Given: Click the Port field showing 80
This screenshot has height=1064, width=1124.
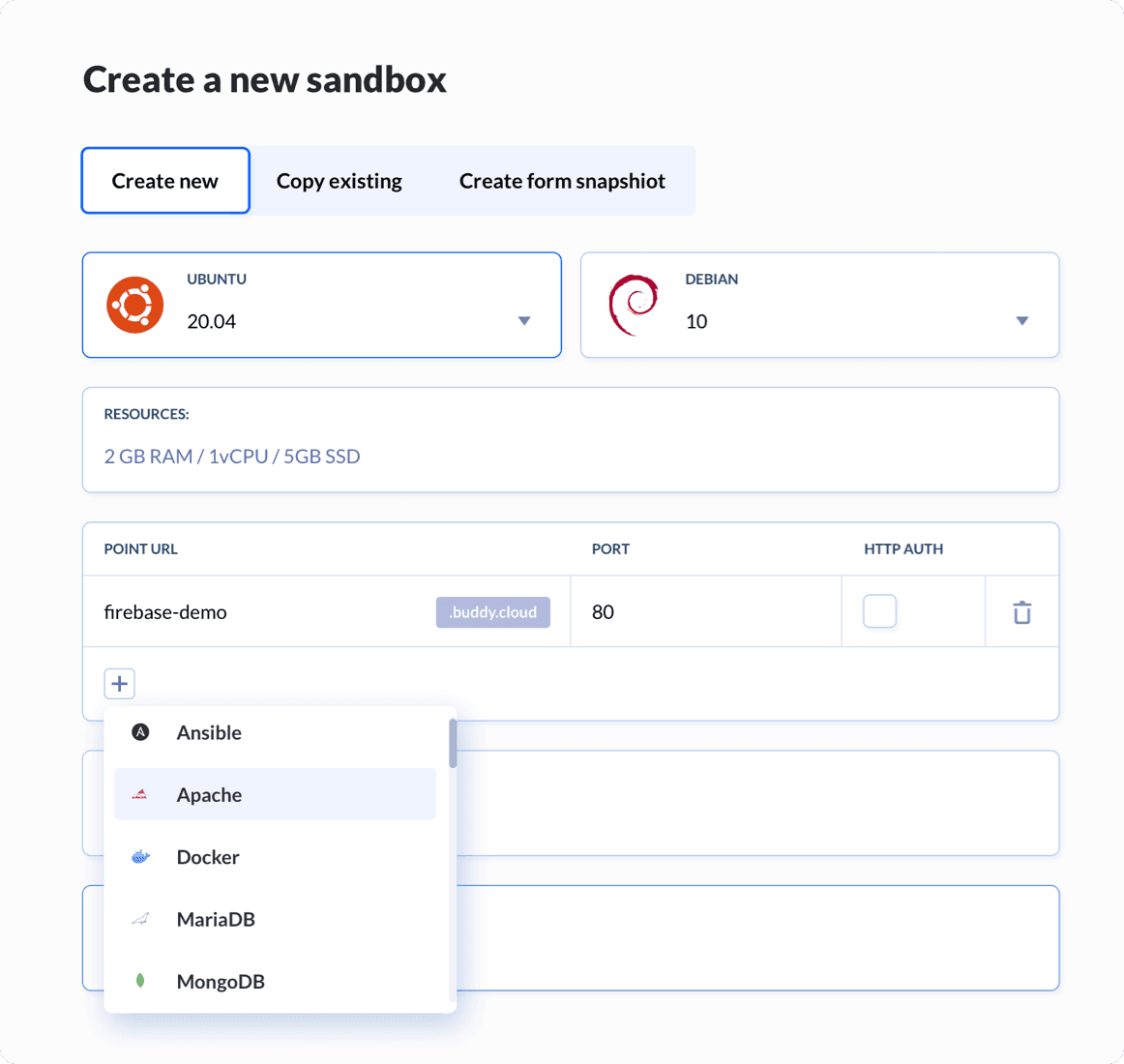Looking at the screenshot, I should click(704, 612).
